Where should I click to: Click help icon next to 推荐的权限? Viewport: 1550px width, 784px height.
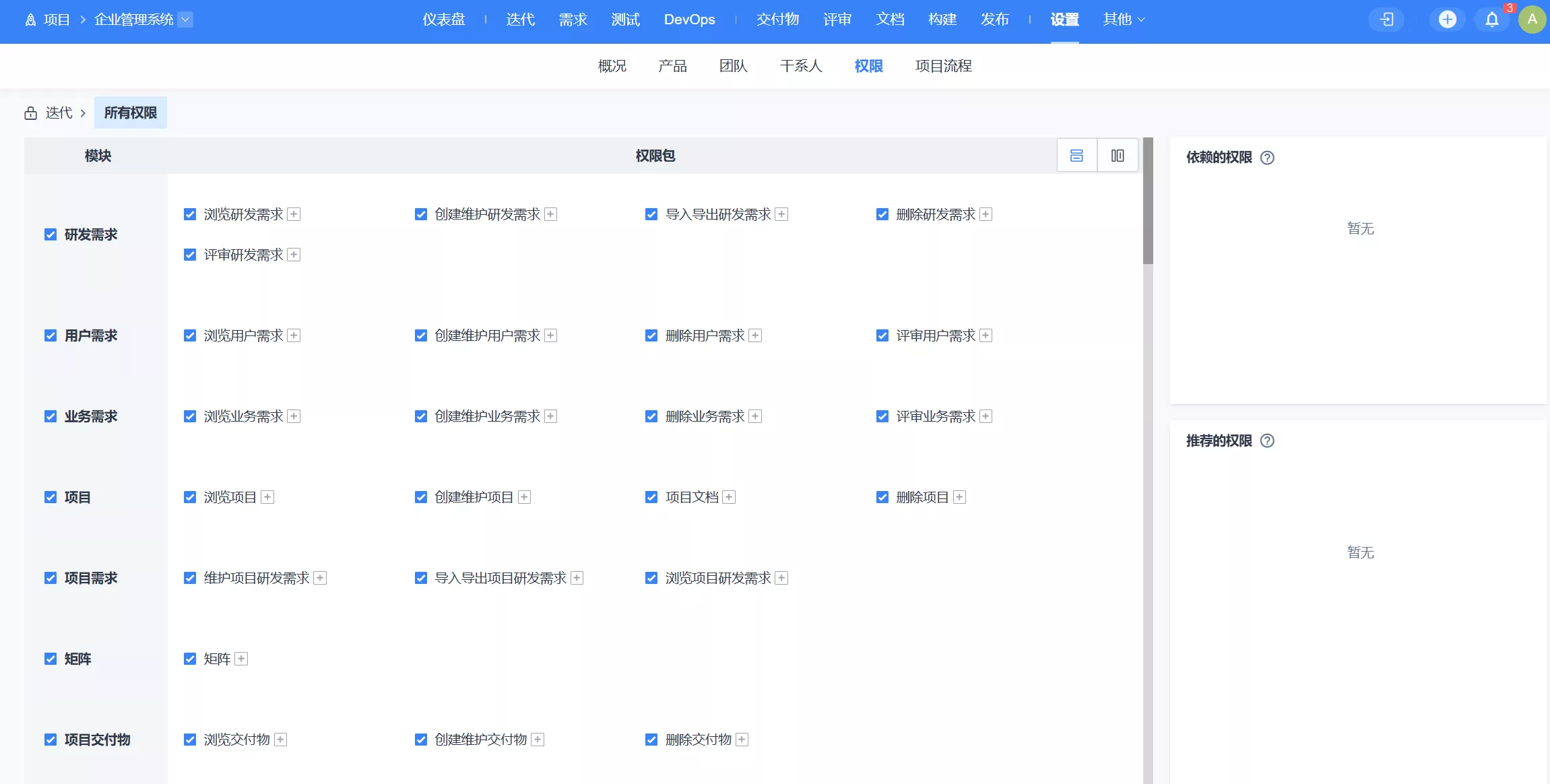[x=1267, y=441]
